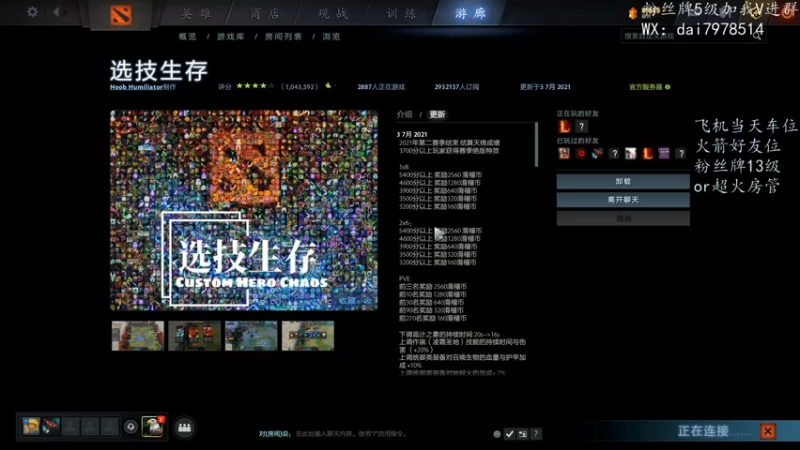Click the chat help question-mark icon
The image size is (800, 450).
536,434
